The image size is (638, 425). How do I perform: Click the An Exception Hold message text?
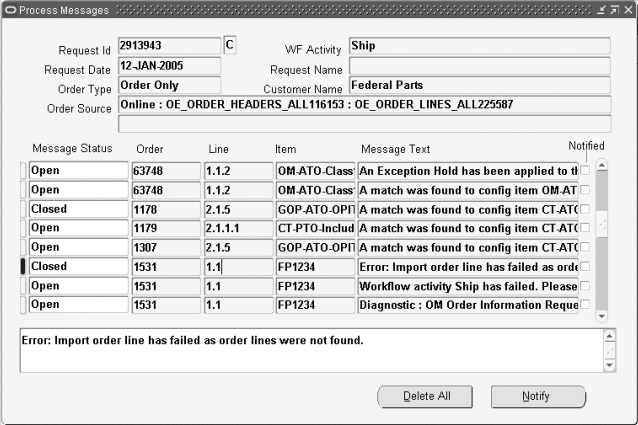(468, 171)
